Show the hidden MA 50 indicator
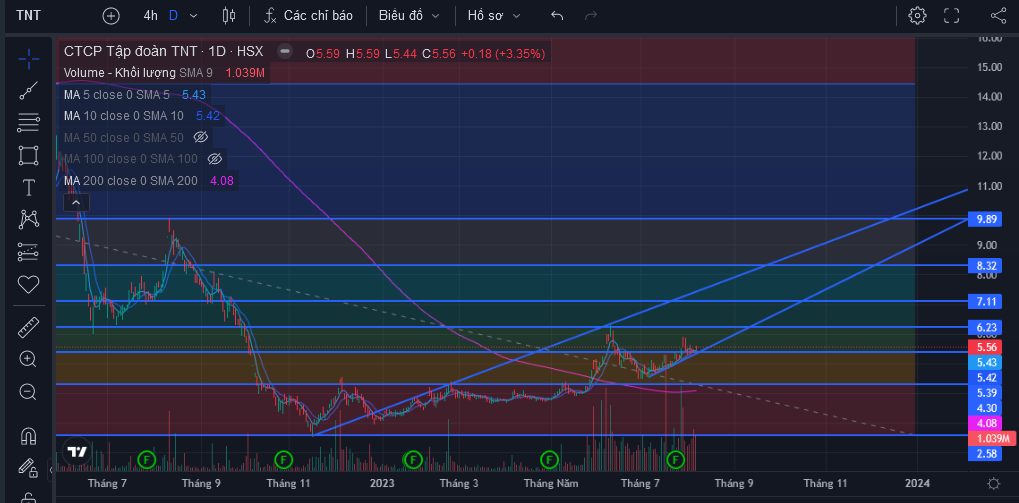The height and width of the screenshot is (503, 1019). click(201, 137)
